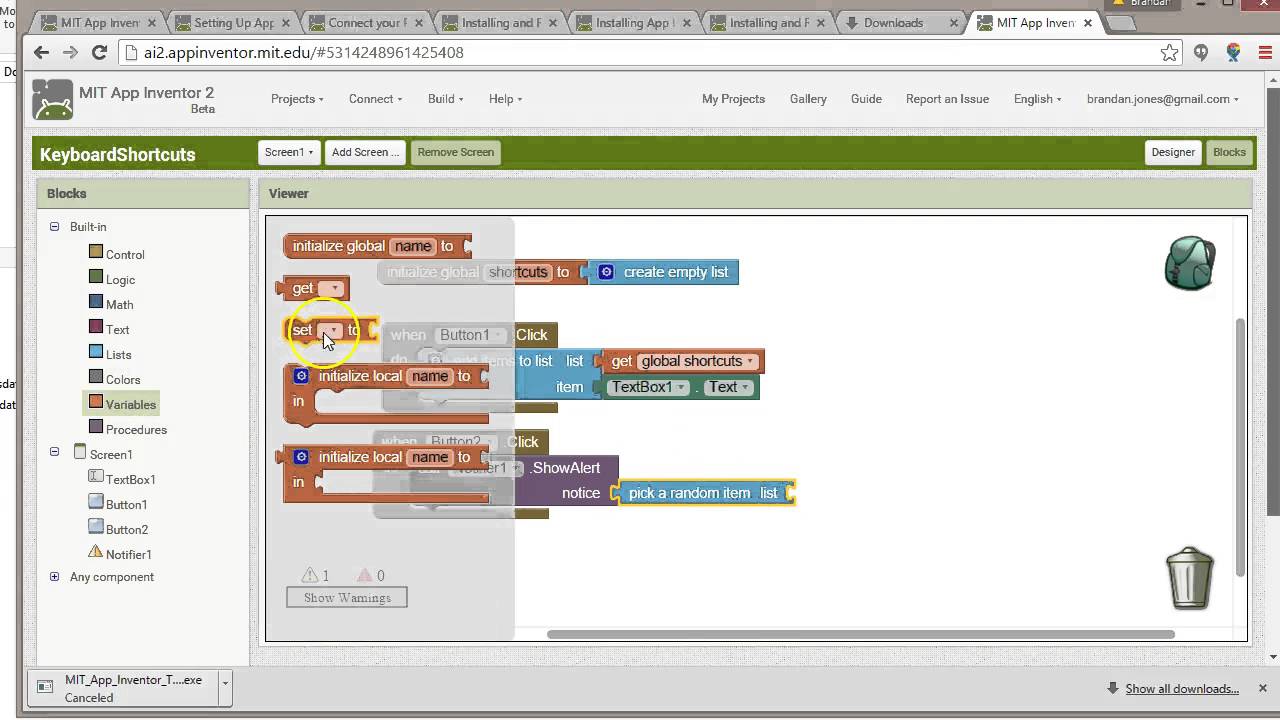
Task: Open the Projects menu
Action: (x=297, y=99)
